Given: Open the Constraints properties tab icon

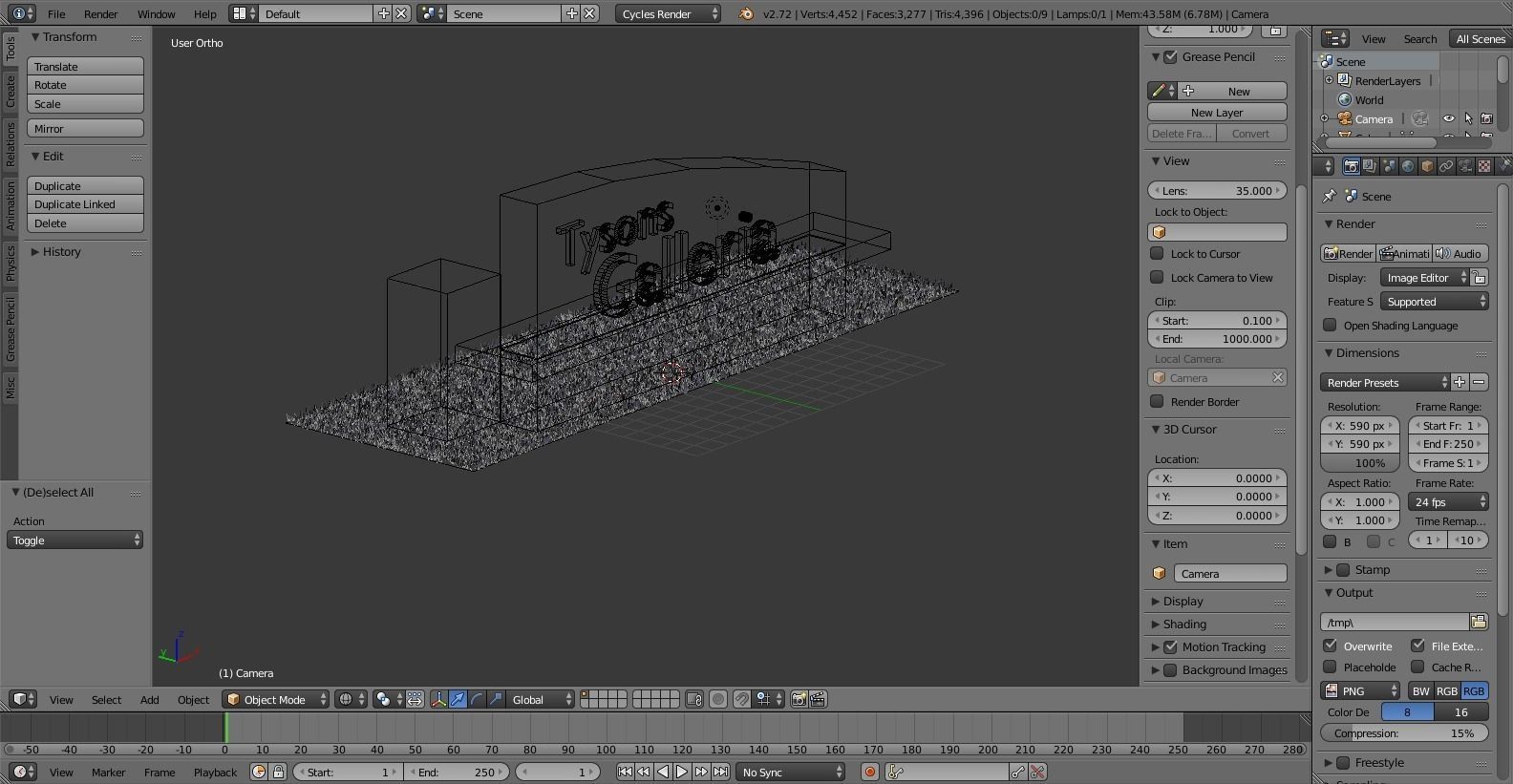Looking at the screenshot, I should tap(1446, 166).
